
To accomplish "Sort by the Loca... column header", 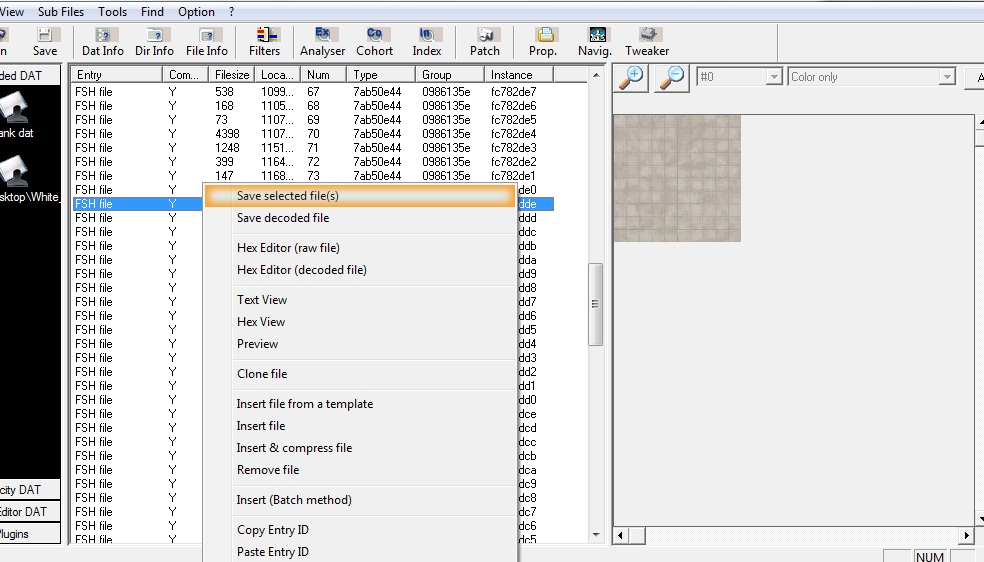I will point(277,75).
